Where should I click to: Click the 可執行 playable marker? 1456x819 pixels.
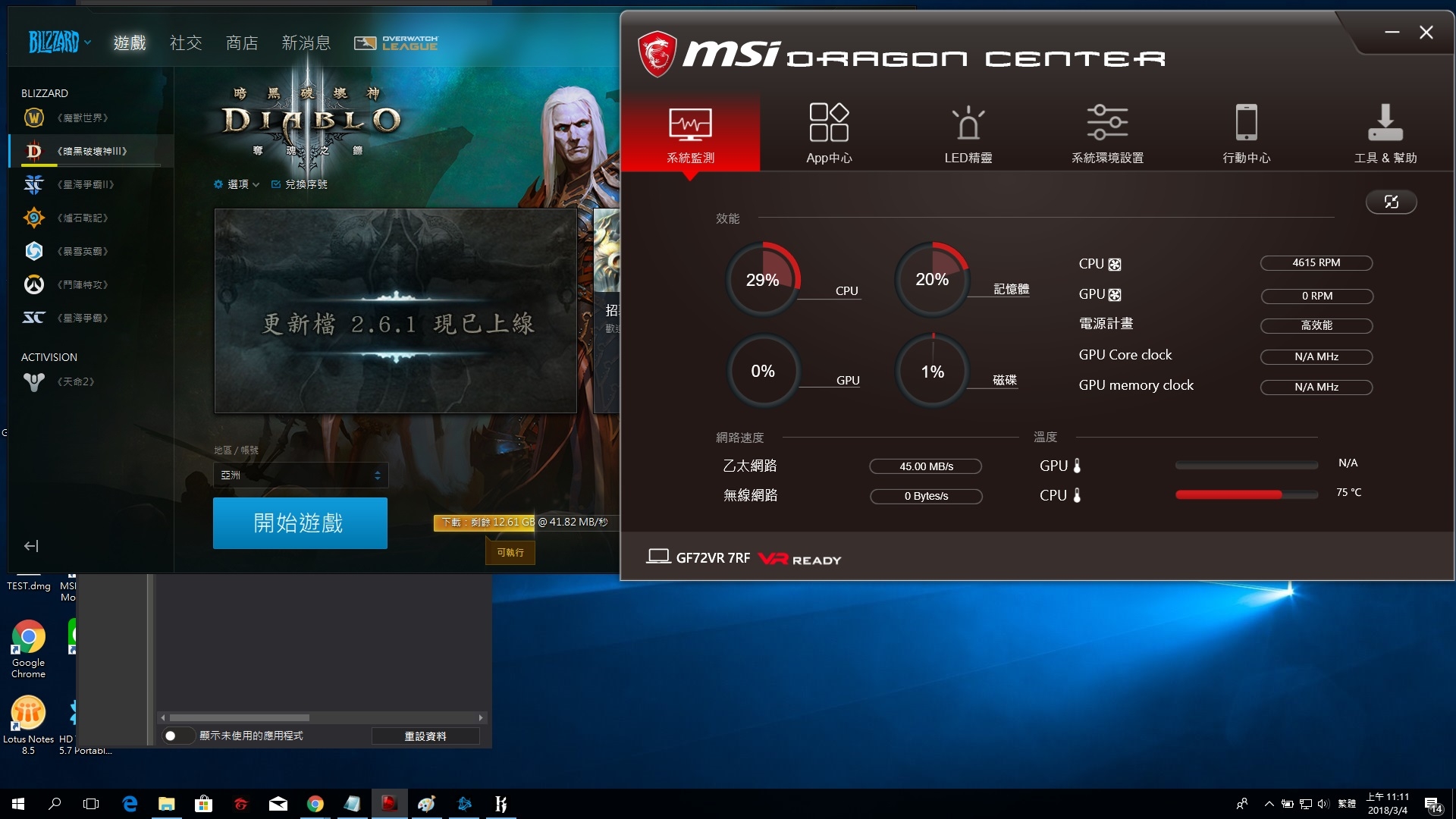click(x=510, y=553)
